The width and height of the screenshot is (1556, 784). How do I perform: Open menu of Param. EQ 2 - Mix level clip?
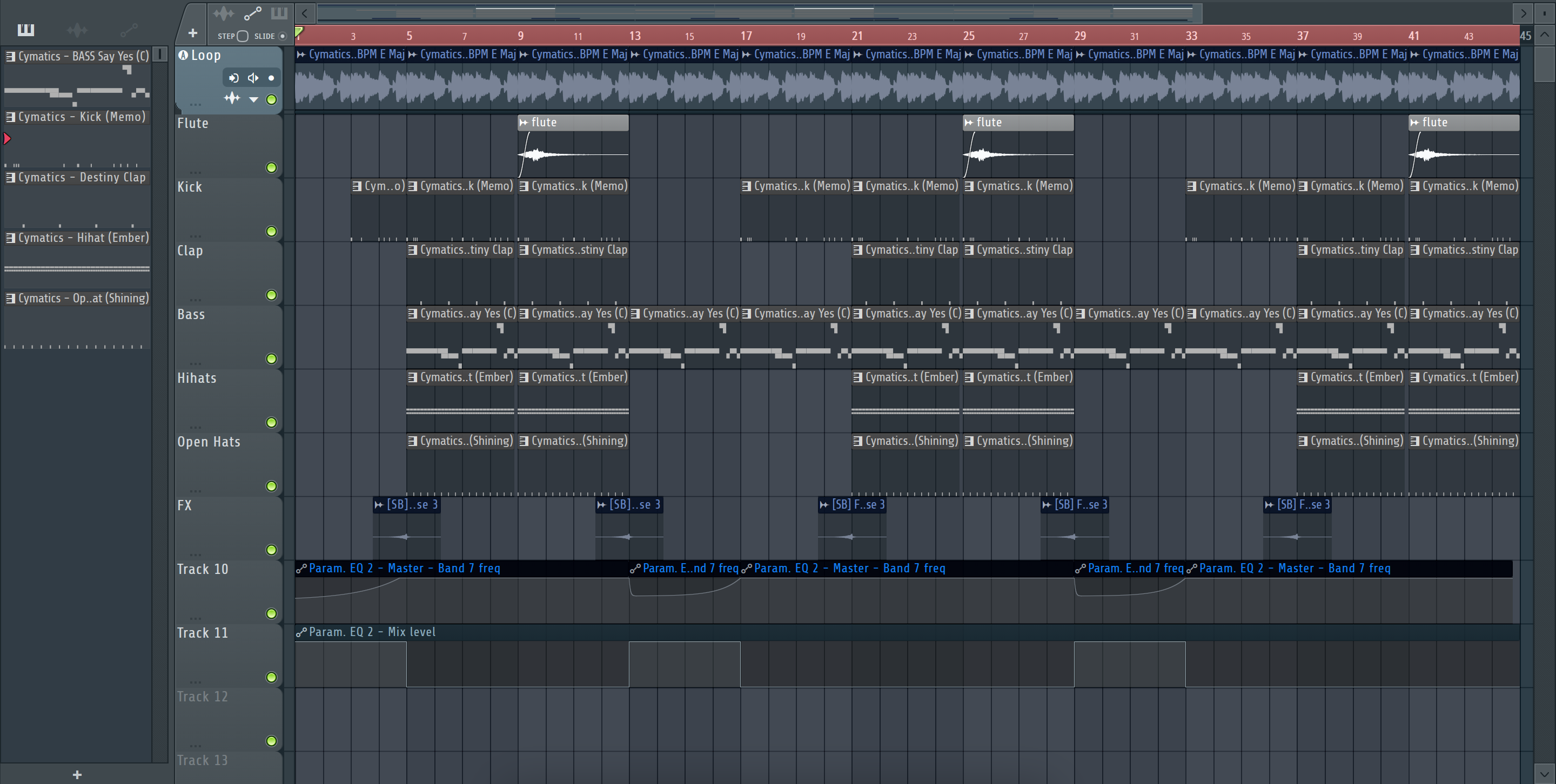tap(301, 632)
